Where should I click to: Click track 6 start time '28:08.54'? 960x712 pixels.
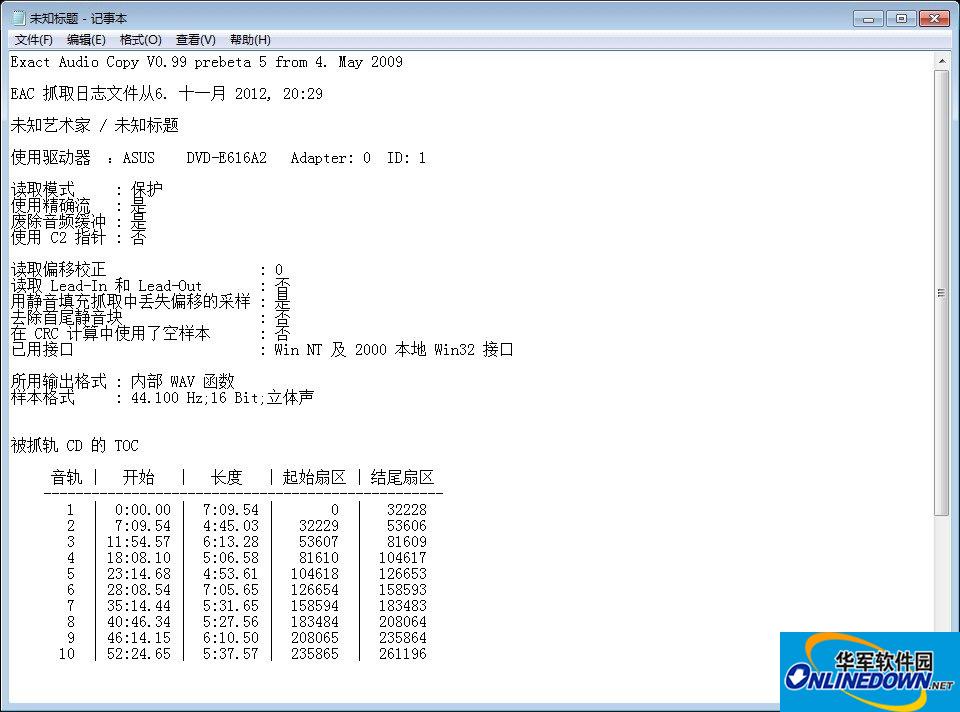tap(138, 590)
